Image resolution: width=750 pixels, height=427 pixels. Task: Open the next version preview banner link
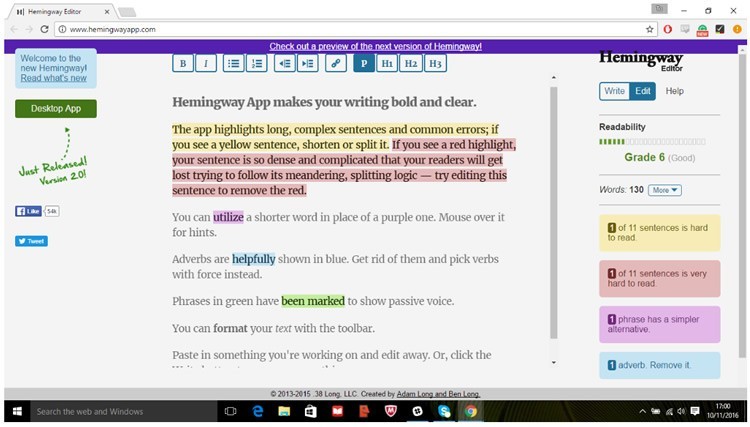375,46
